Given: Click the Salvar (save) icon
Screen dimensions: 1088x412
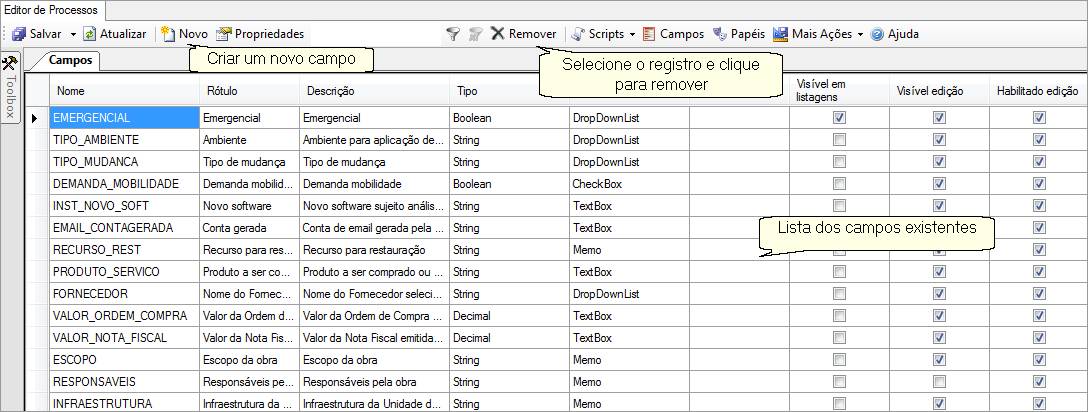Looking at the screenshot, I should 19,34.
